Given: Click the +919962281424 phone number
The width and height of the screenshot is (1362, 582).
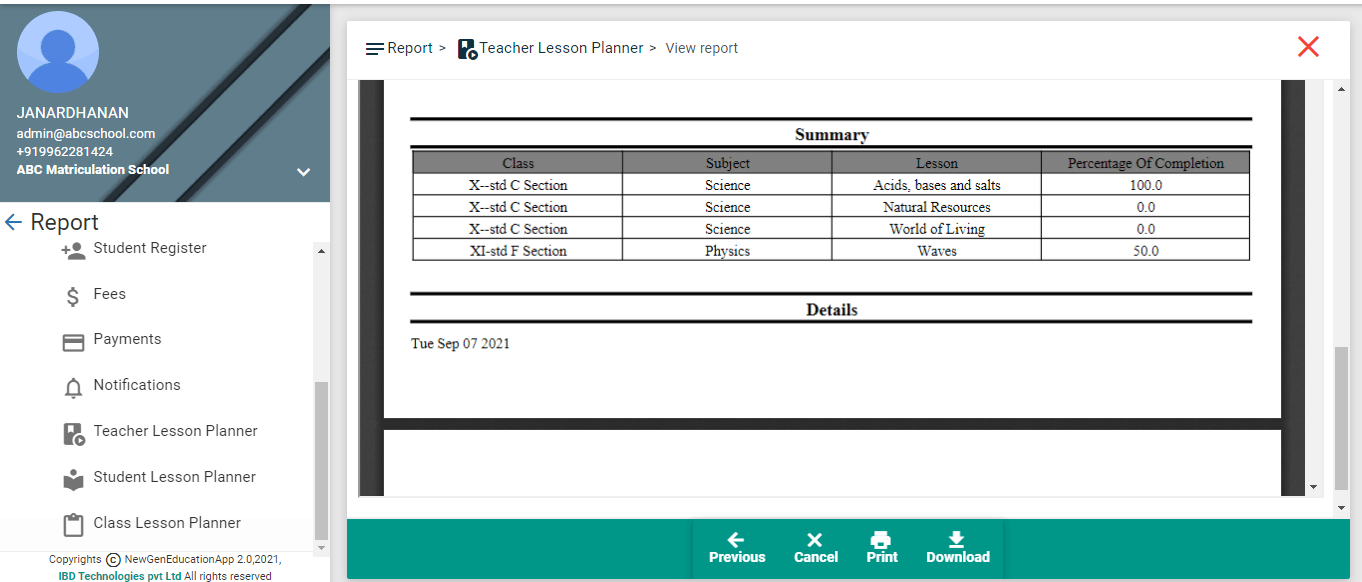Looking at the screenshot, I should [65, 152].
